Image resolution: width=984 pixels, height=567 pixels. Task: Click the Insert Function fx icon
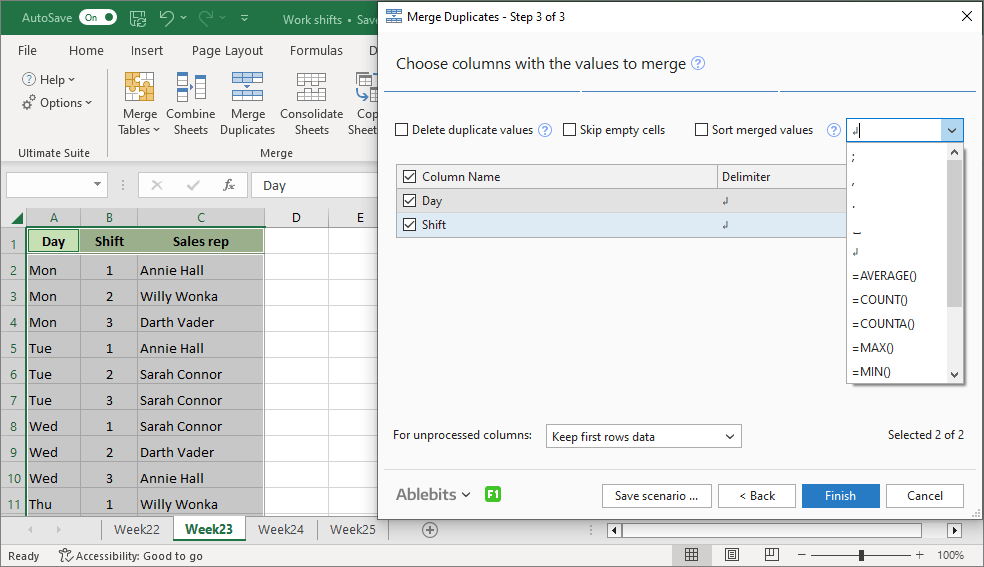tap(229, 185)
